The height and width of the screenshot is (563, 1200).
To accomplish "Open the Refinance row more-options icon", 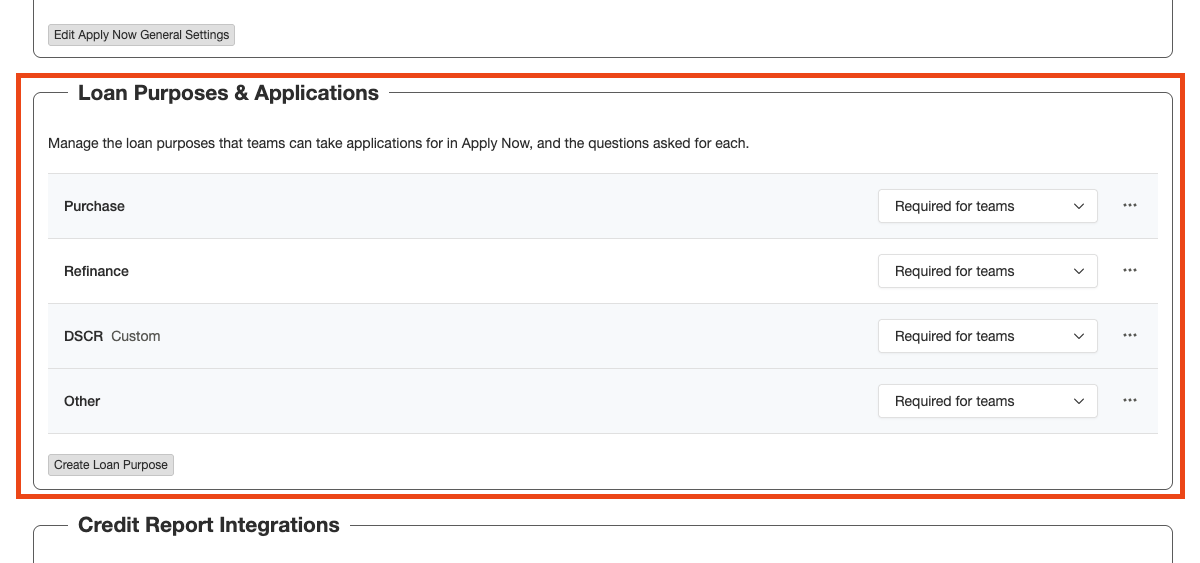I will [1130, 271].
